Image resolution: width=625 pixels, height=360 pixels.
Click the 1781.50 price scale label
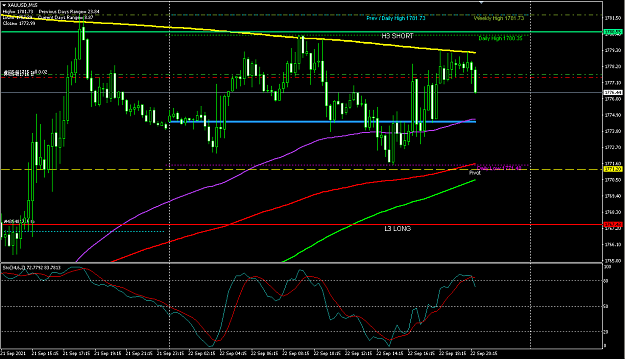(x=612, y=18)
